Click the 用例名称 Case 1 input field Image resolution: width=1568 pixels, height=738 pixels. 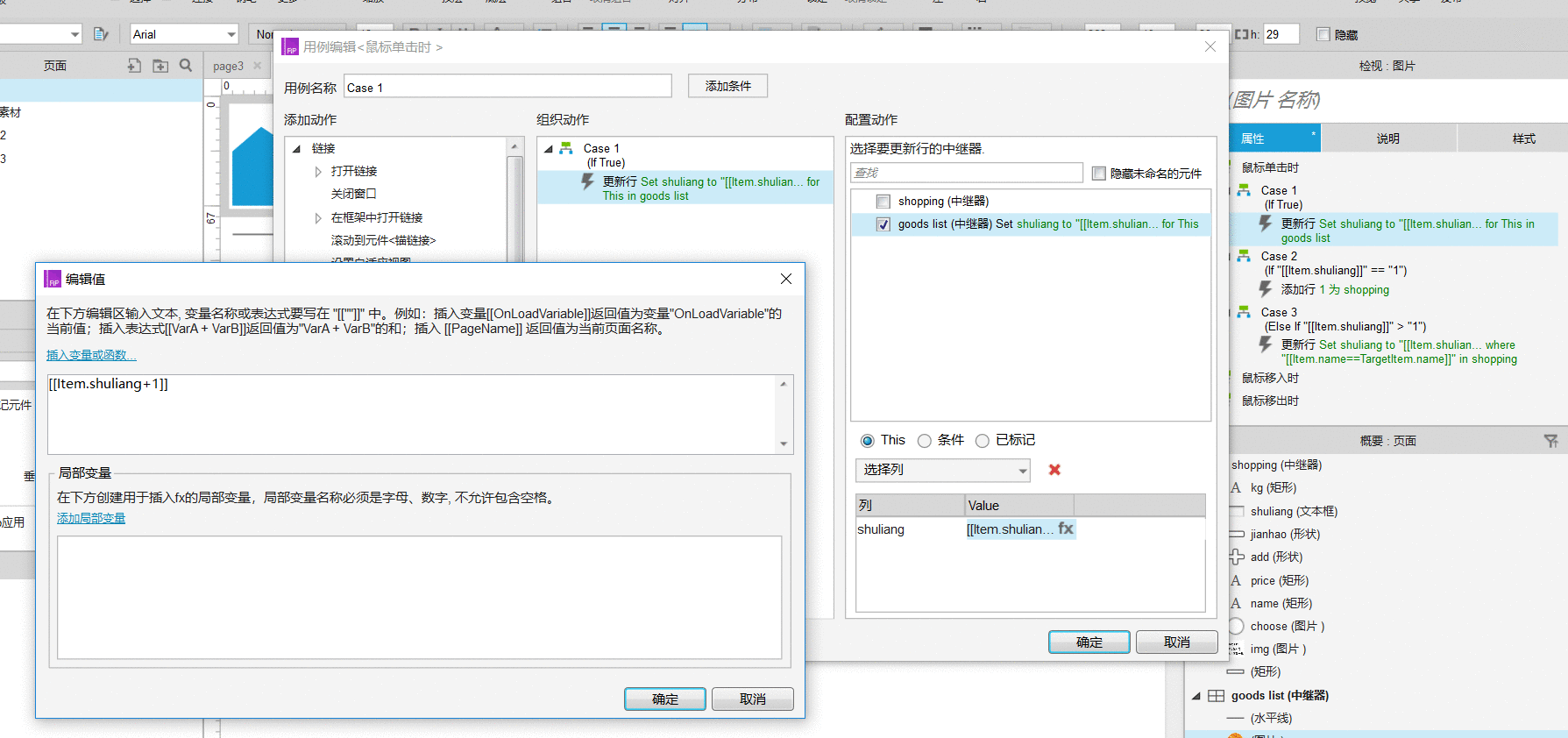pos(507,87)
